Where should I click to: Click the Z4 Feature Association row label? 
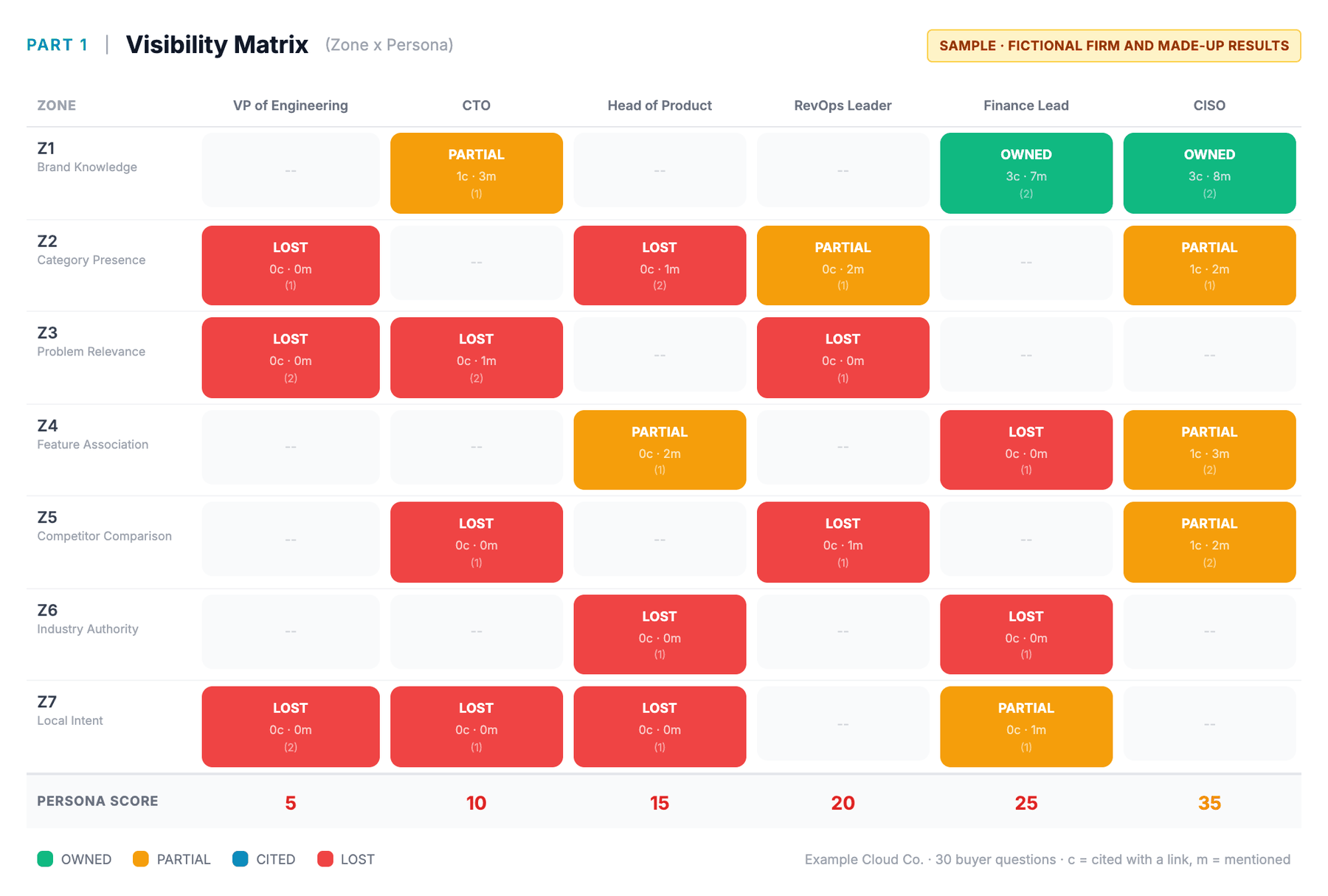coord(93,434)
